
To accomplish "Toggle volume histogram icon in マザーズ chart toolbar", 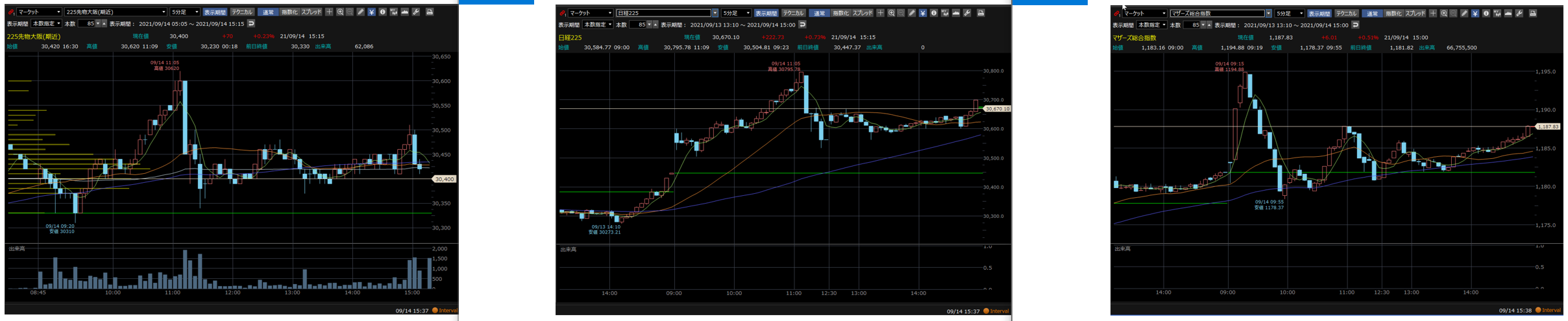I will pos(1497,13).
